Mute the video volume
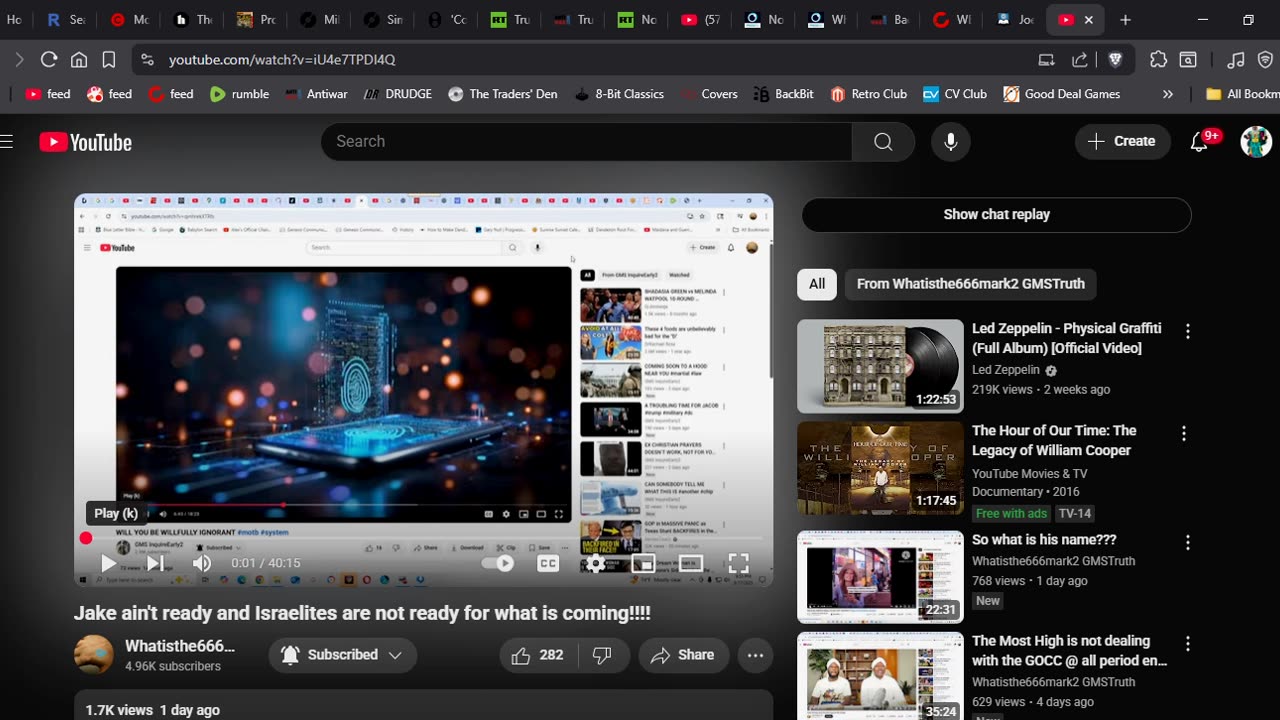Viewport: 1280px width, 720px height. [x=202, y=563]
